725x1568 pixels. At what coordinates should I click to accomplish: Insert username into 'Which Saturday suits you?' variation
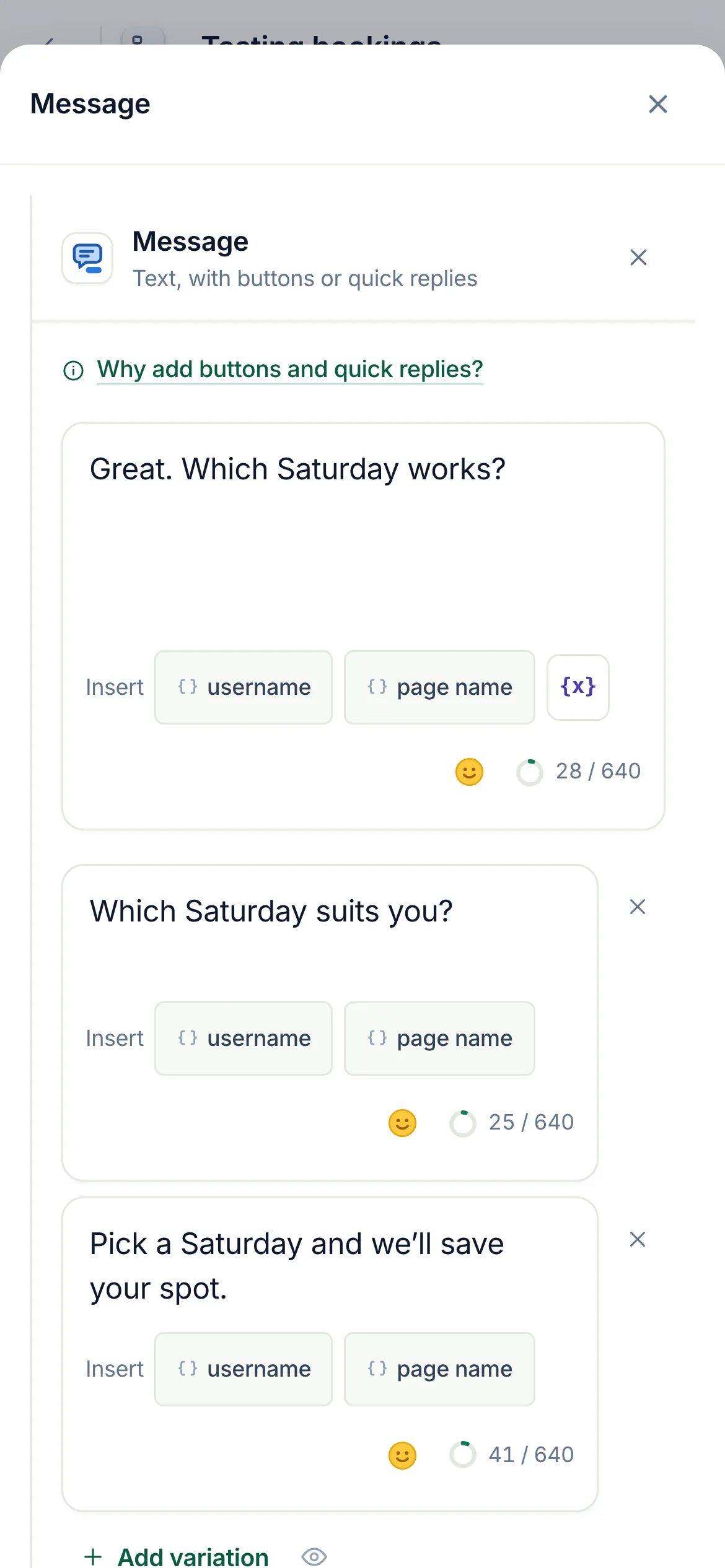tap(244, 1039)
